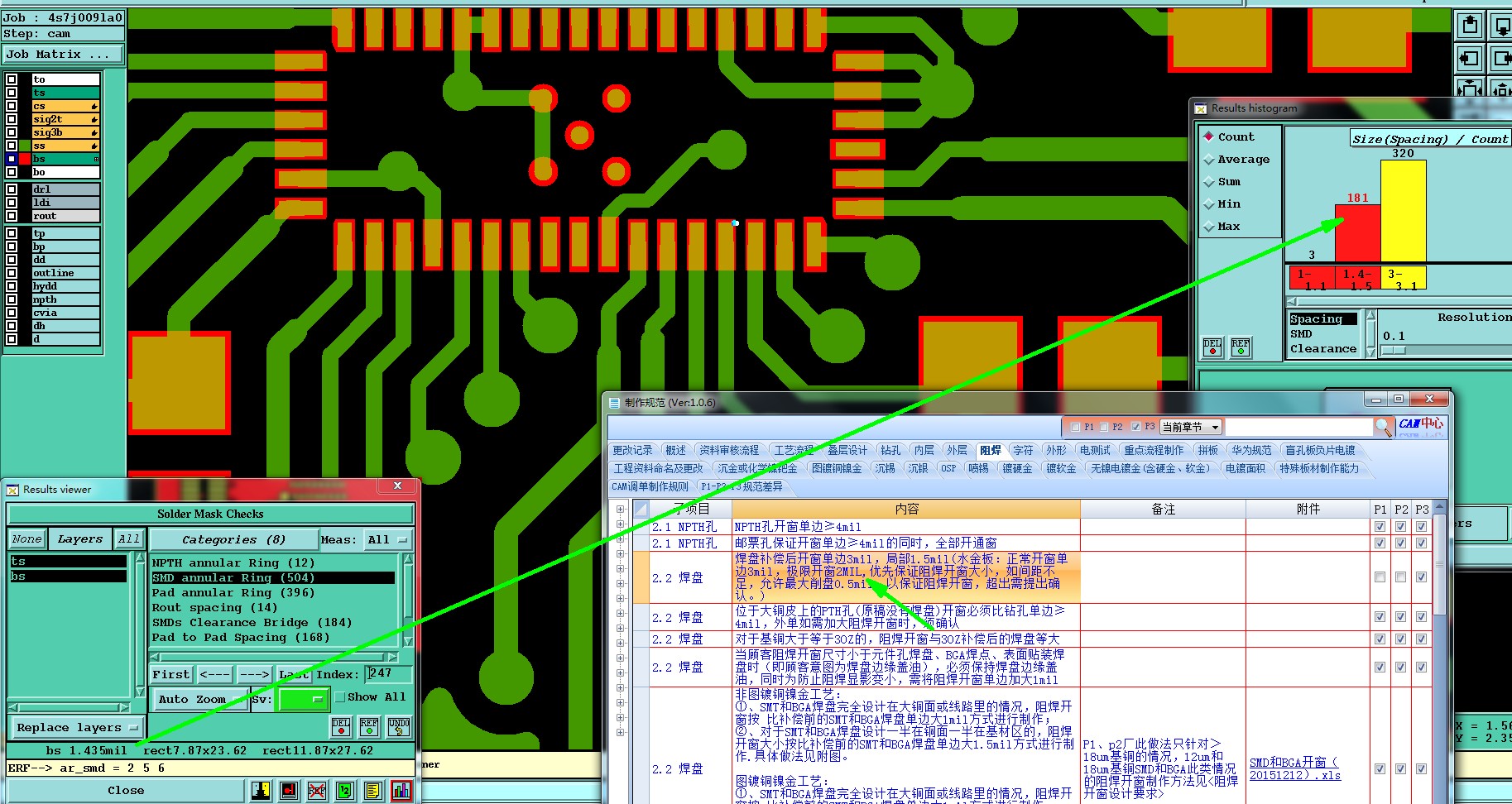The image size is (1512, 804).
Task: Switch to the 钻孔 tab
Action: tap(890, 451)
